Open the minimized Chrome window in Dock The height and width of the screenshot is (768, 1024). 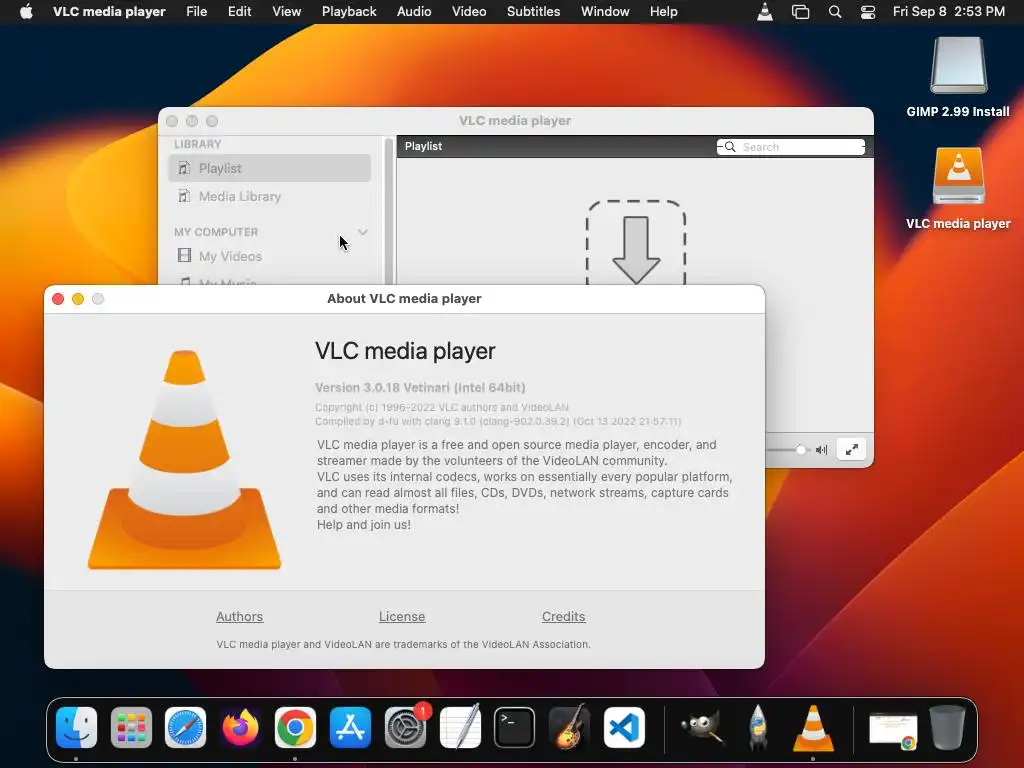tap(893, 729)
